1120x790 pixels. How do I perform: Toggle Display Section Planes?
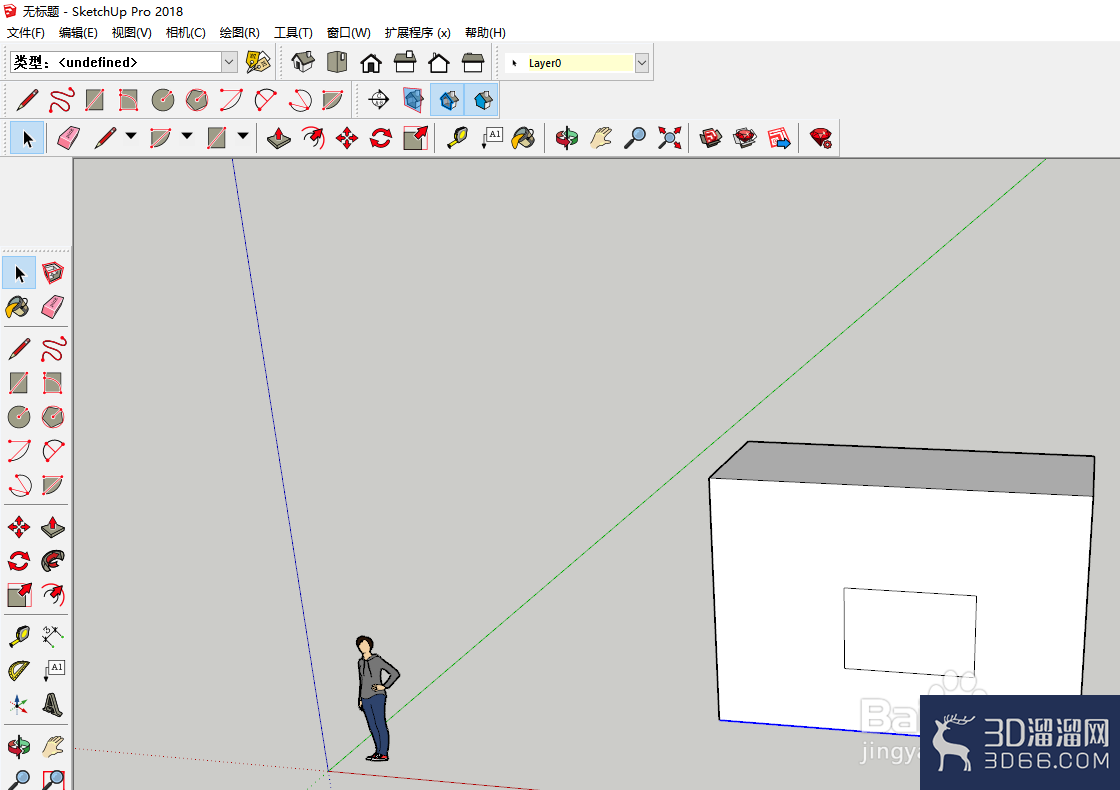point(413,99)
